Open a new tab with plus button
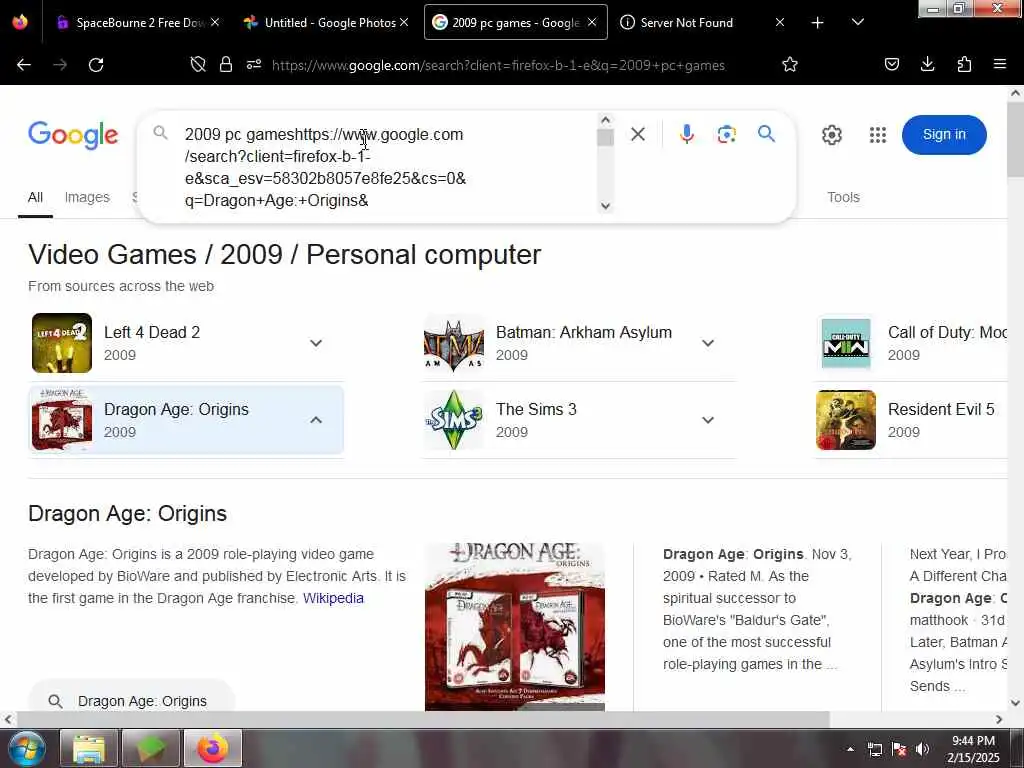Screen dimensions: 1024x768 (x=818, y=23)
